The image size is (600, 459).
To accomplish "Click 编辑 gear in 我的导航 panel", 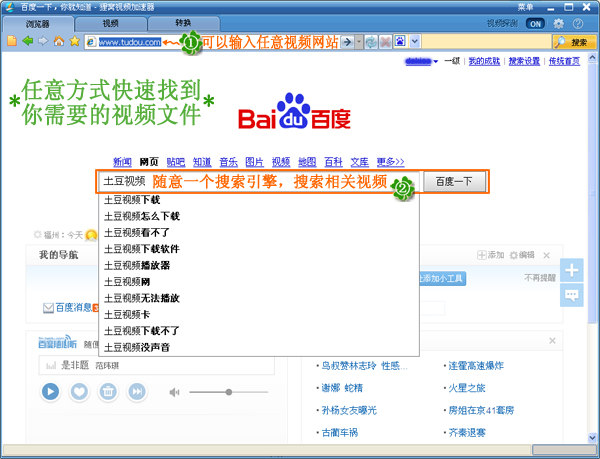I will 522,255.
